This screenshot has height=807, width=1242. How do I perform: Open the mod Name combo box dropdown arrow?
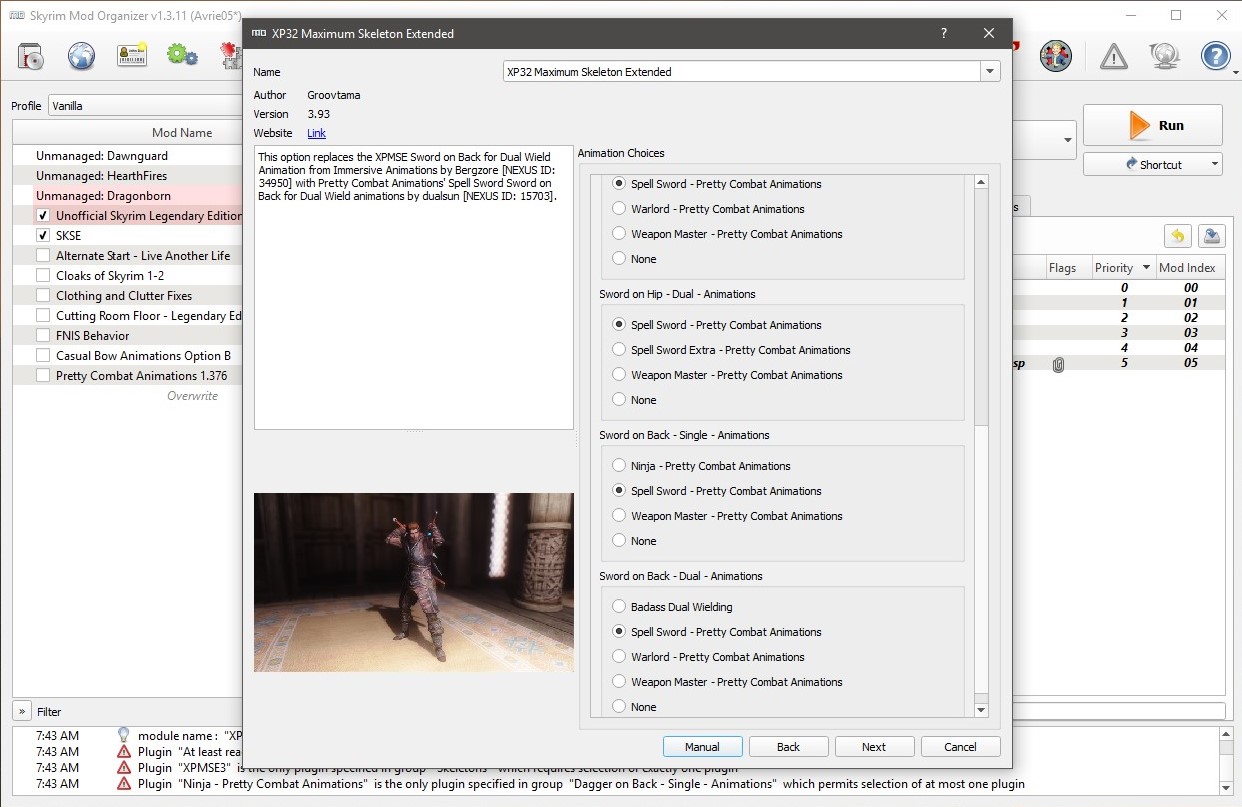990,72
